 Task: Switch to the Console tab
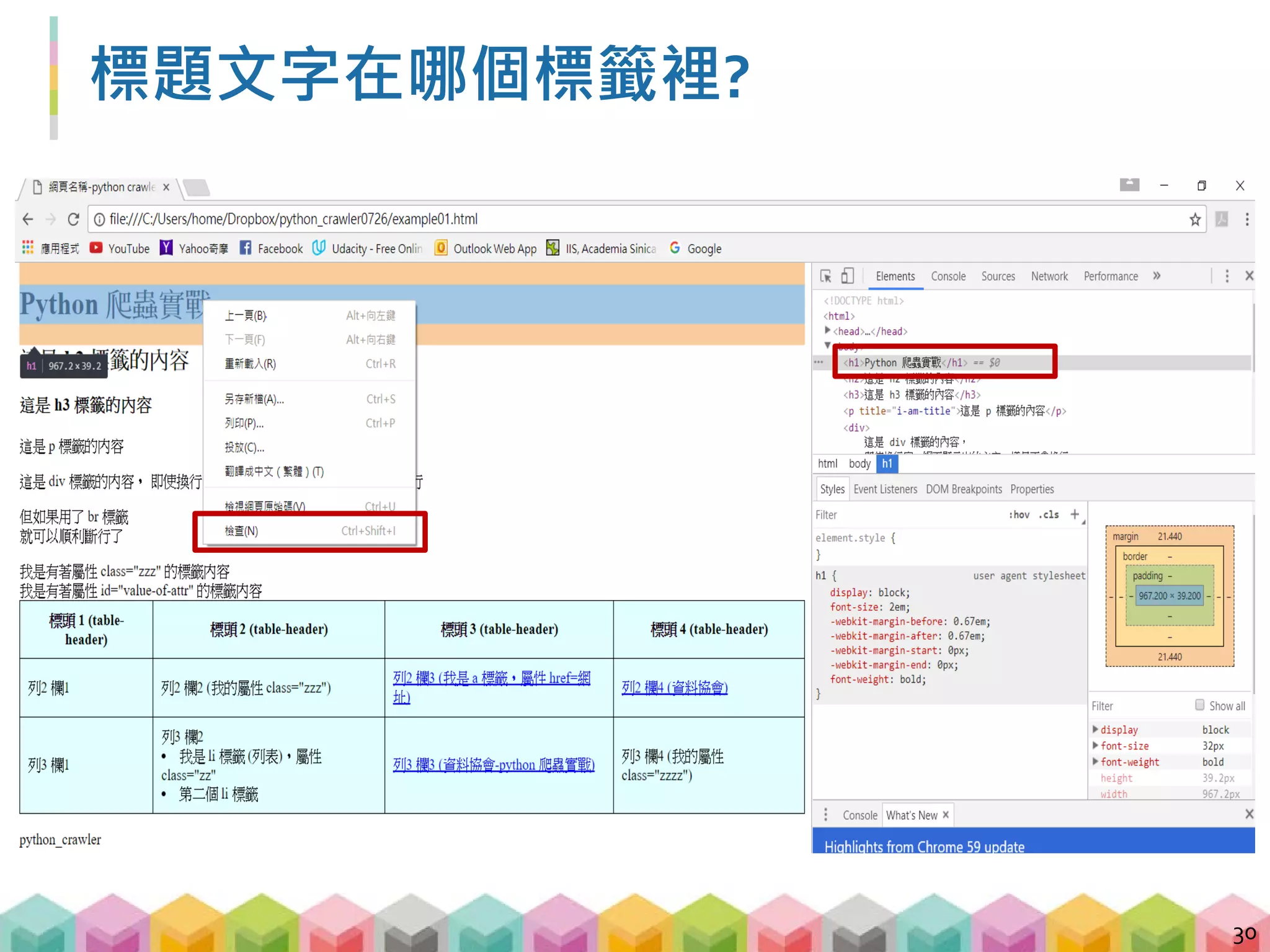coord(948,276)
